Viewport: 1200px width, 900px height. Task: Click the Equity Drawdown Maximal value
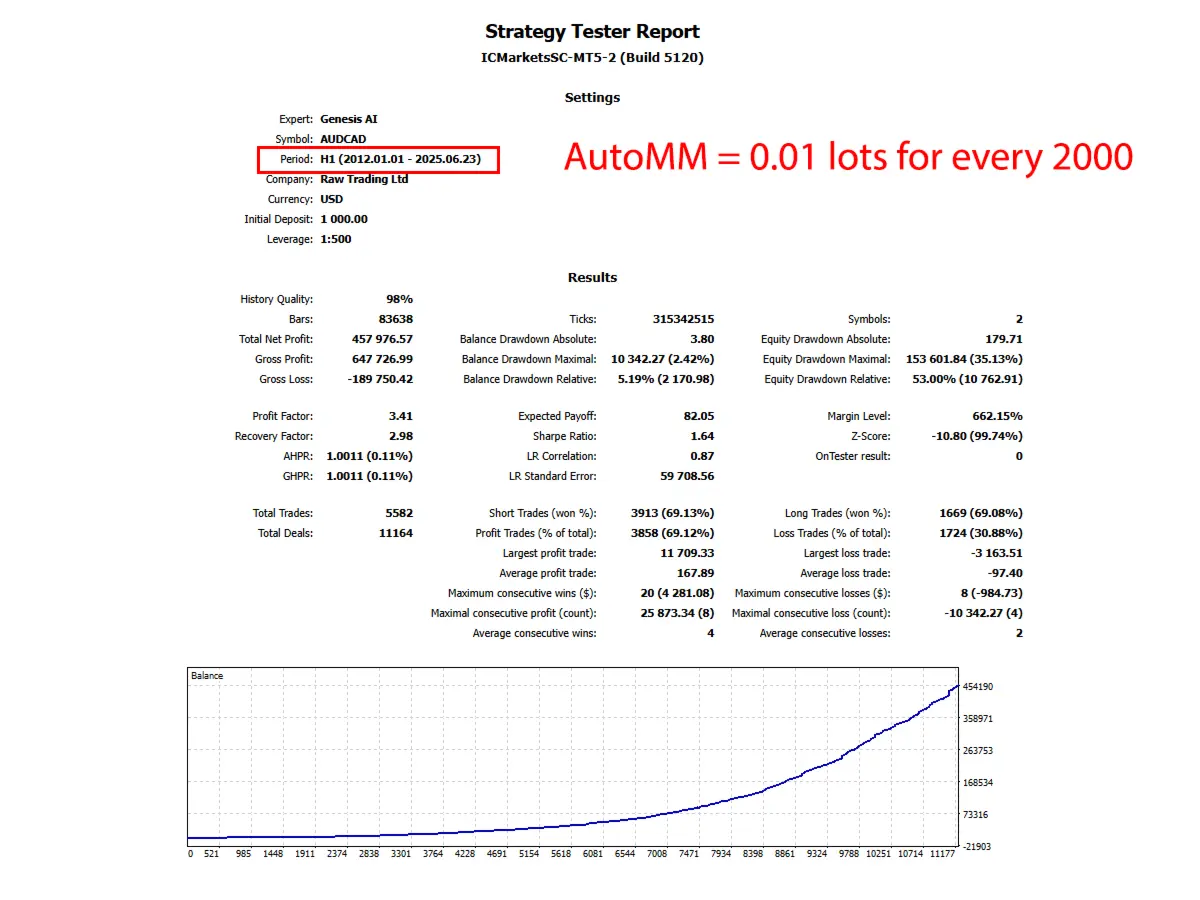(963, 359)
